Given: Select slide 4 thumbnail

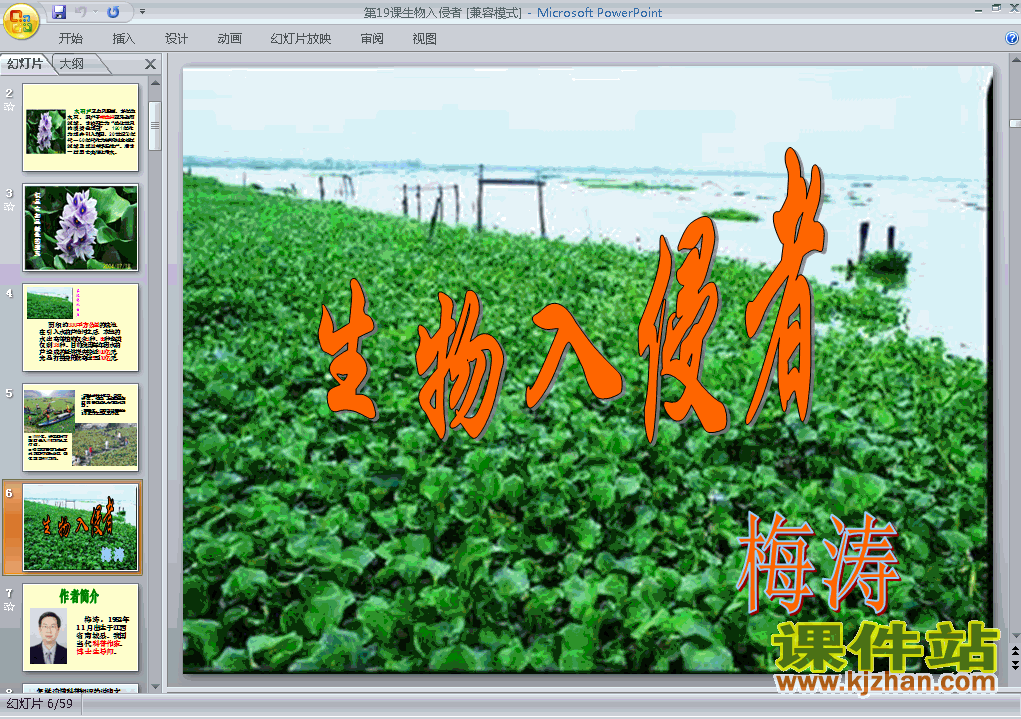Looking at the screenshot, I should click(81, 328).
